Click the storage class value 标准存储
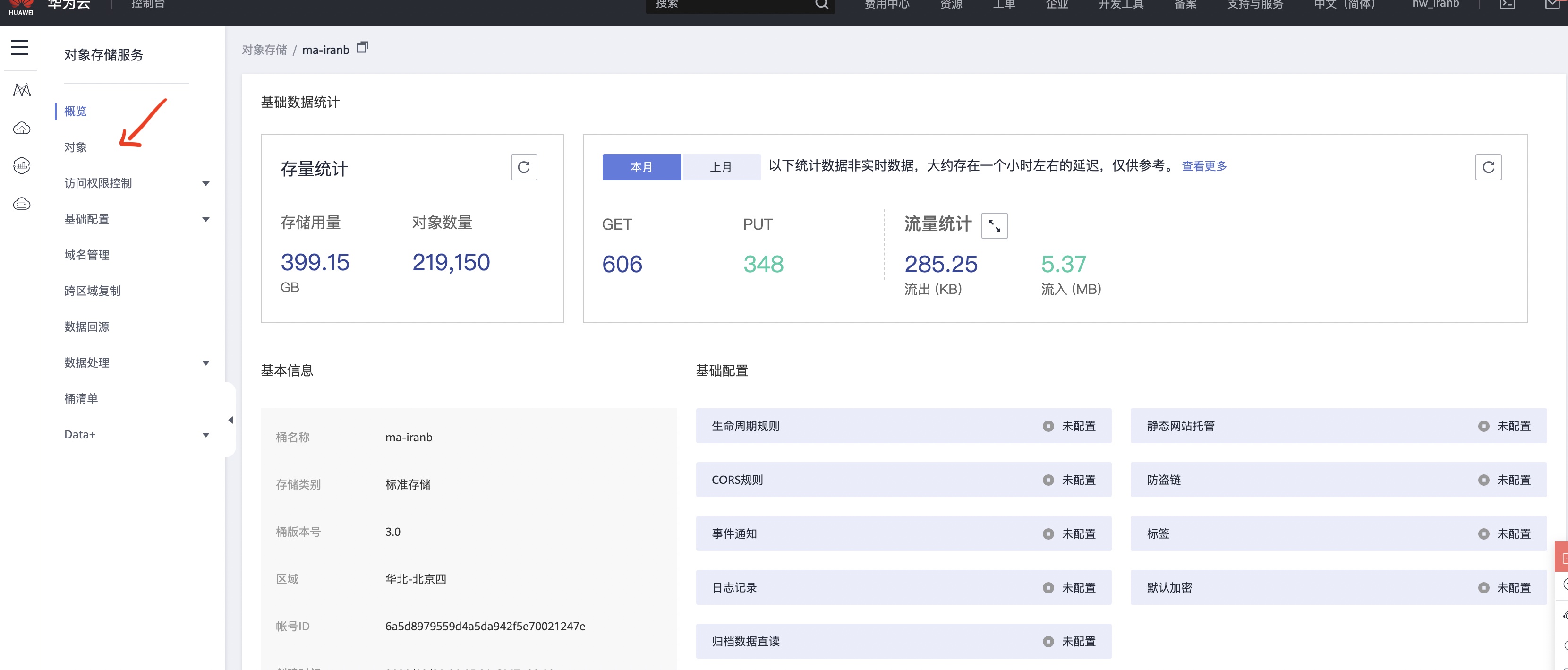Image resolution: width=1568 pixels, height=670 pixels. 408,484
